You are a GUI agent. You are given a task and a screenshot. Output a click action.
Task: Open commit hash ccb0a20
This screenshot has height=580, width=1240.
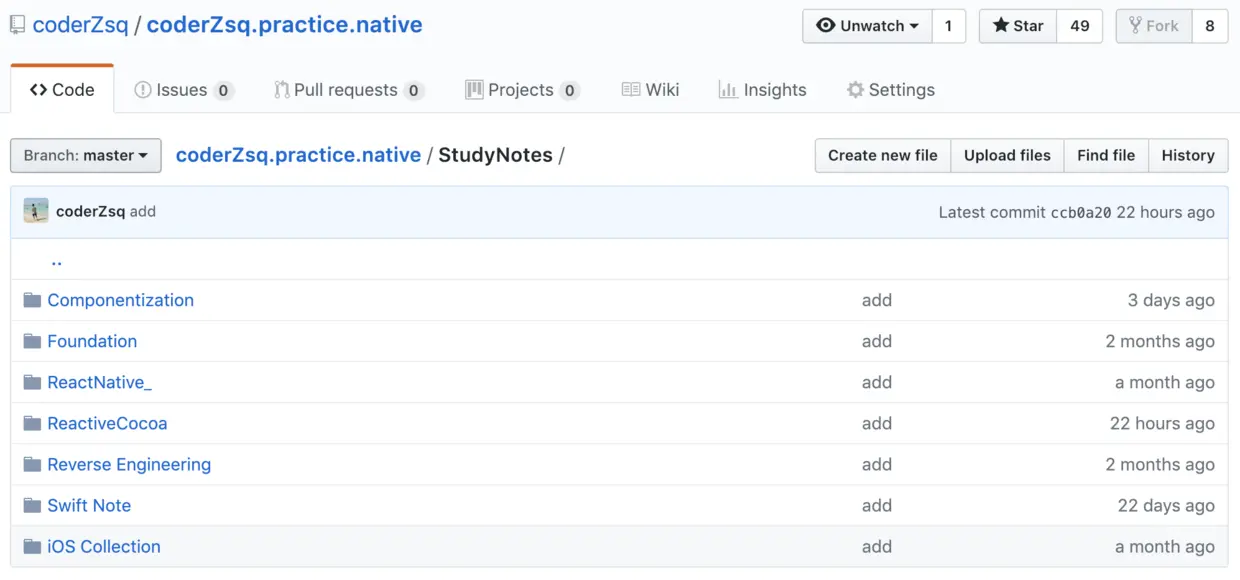pyautogui.click(x=1081, y=212)
